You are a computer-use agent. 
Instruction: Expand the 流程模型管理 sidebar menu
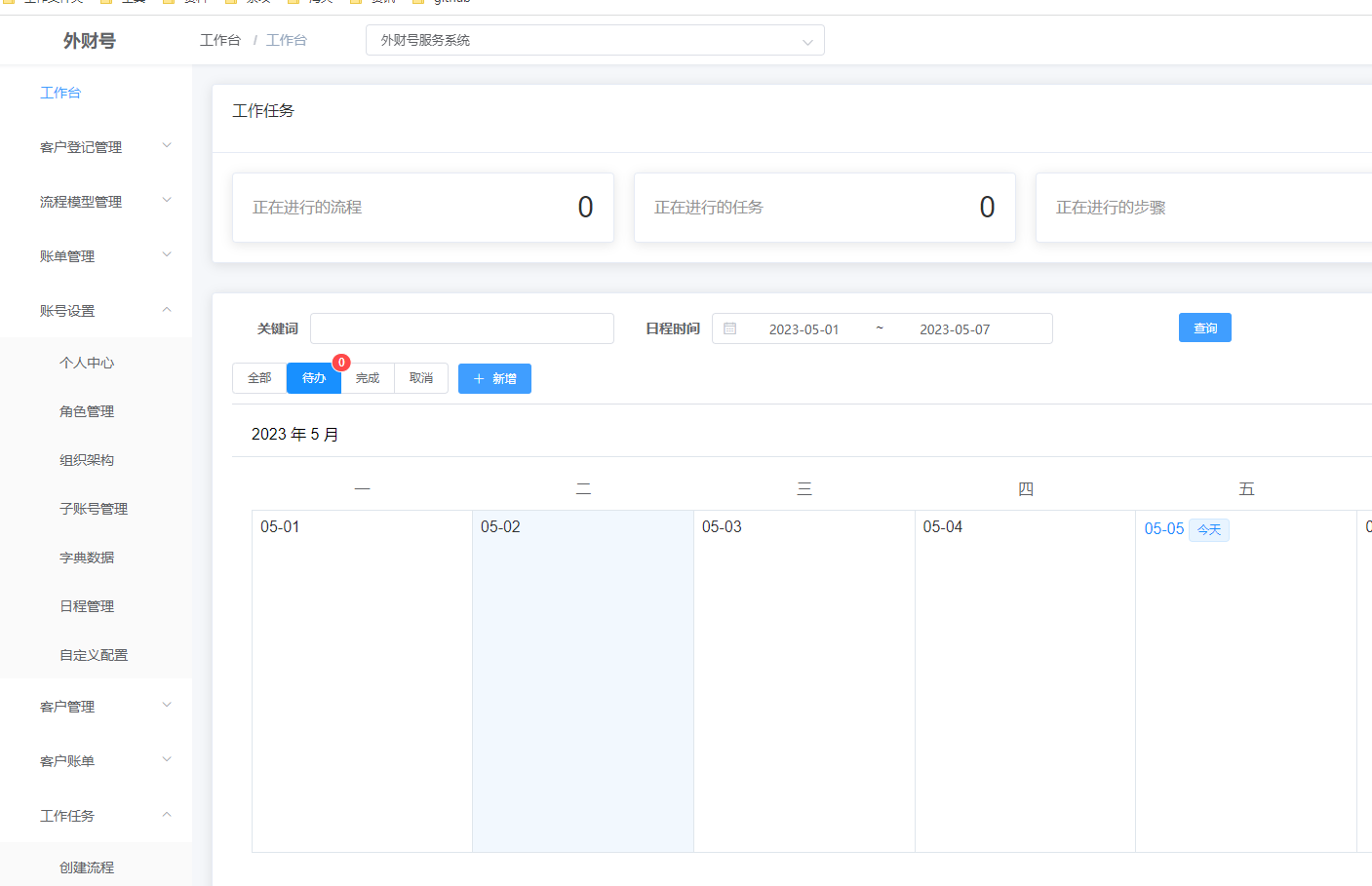(x=96, y=201)
